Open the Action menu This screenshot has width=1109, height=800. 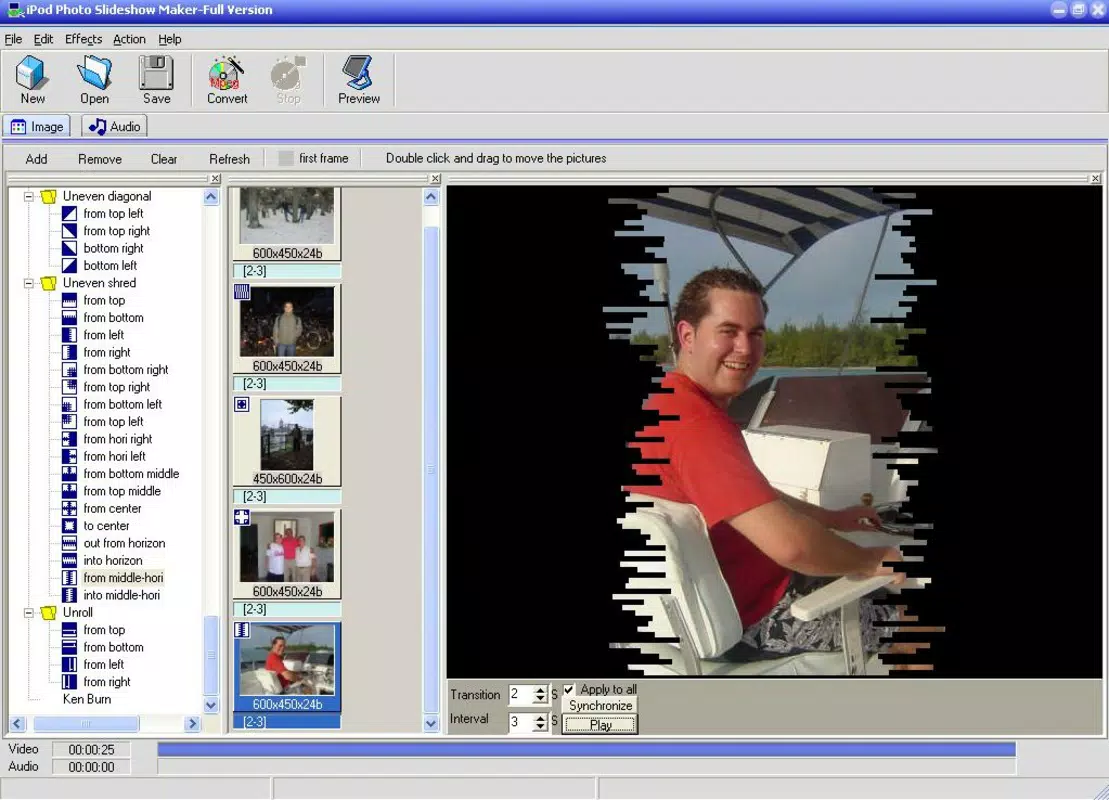click(129, 39)
